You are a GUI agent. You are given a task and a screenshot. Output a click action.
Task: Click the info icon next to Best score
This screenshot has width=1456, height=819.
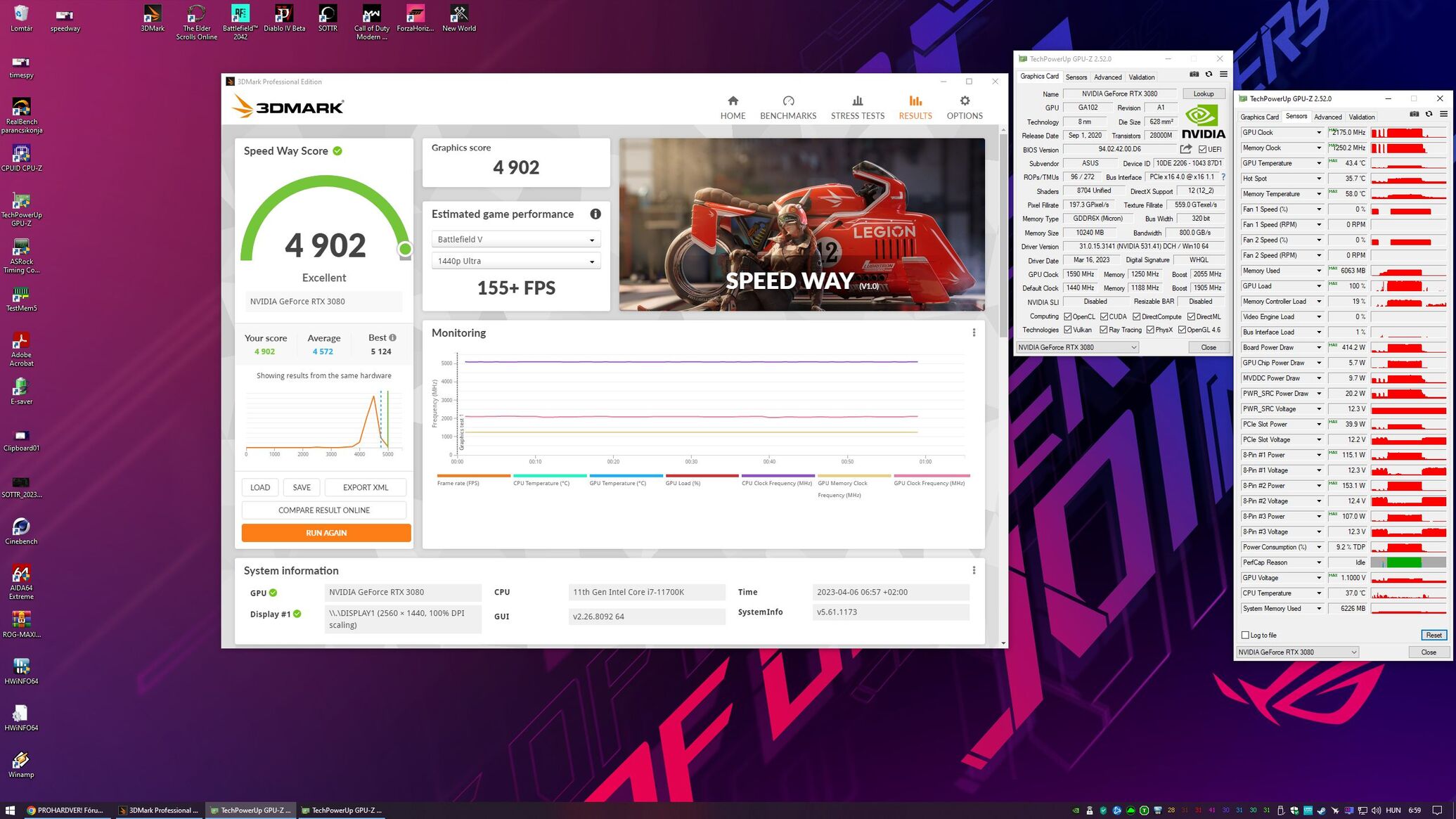(392, 337)
